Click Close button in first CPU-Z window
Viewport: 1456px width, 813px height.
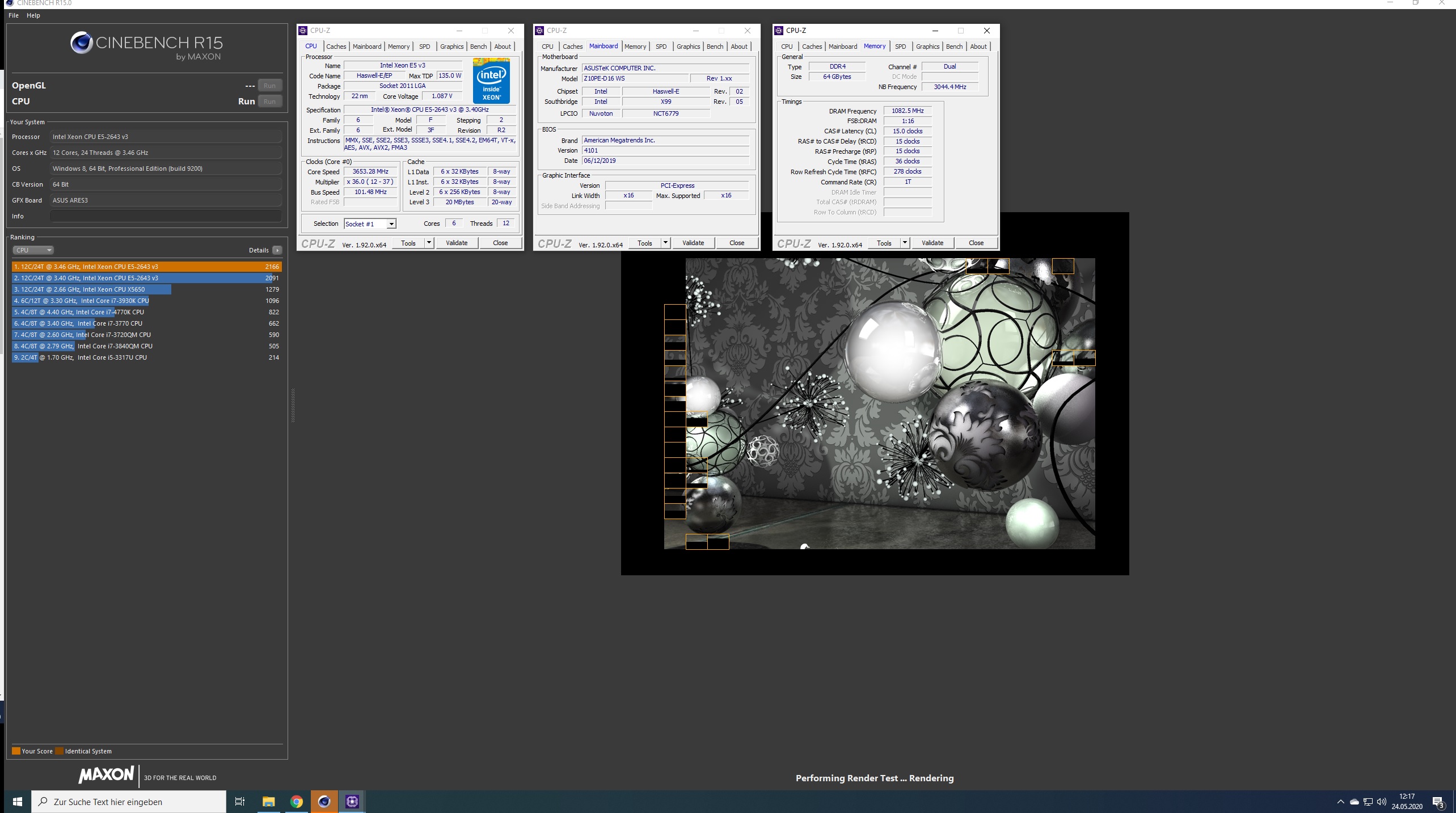(x=500, y=243)
